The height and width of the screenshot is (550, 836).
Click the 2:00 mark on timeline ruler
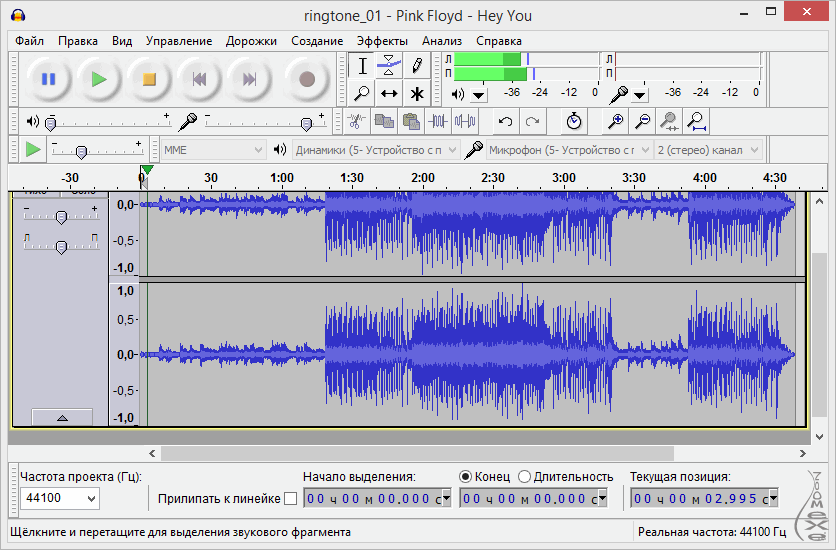423,178
